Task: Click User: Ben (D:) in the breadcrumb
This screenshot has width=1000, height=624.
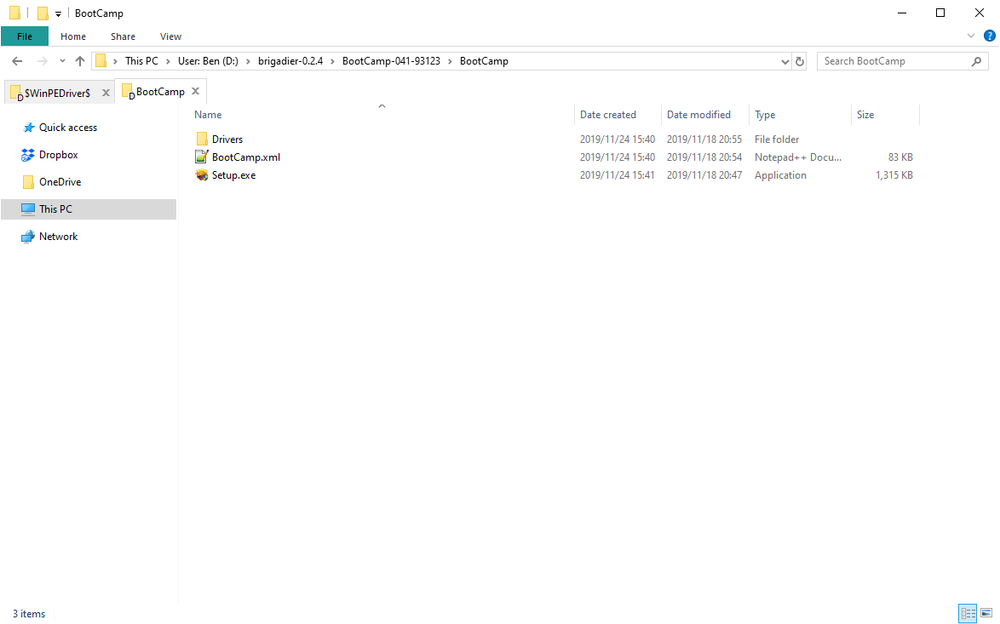Action: 208,61
